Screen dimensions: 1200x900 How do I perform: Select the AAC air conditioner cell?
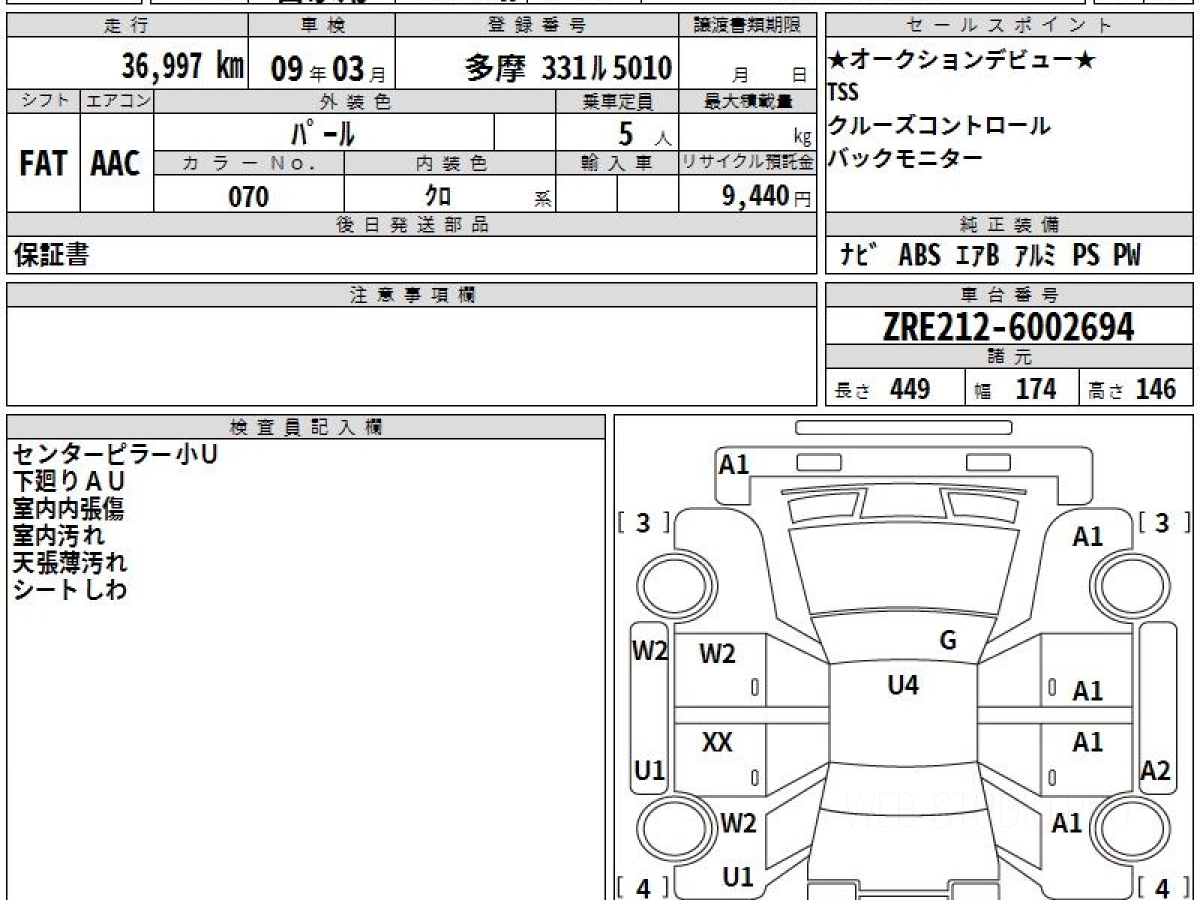point(116,165)
